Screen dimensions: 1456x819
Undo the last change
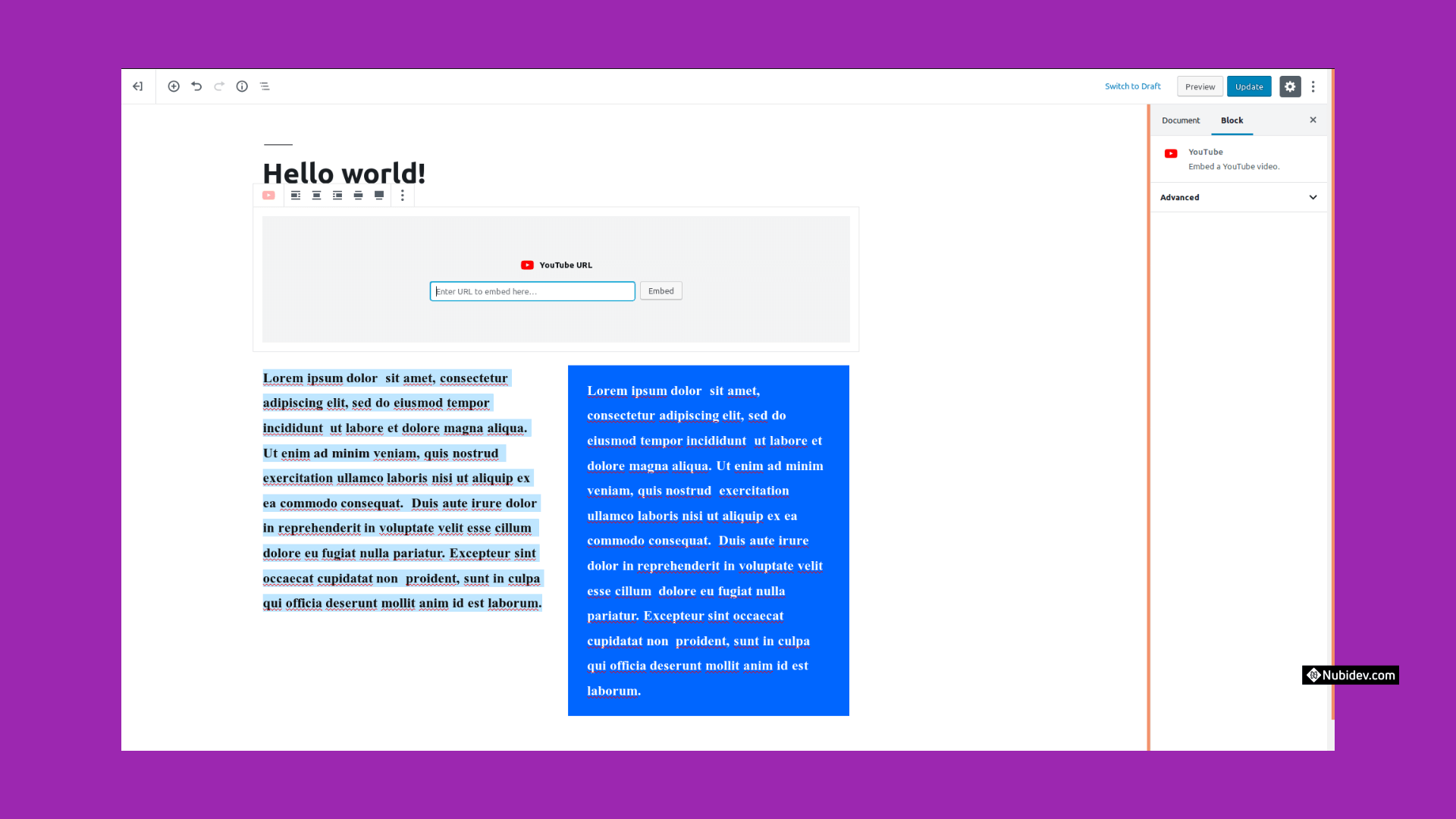coord(196,86)
